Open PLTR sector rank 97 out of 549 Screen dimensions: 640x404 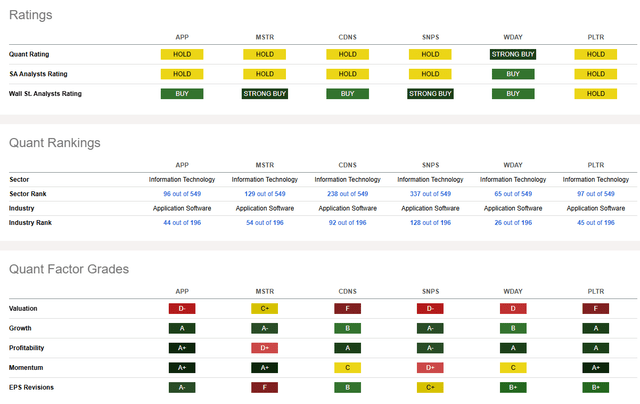[596, 194]
